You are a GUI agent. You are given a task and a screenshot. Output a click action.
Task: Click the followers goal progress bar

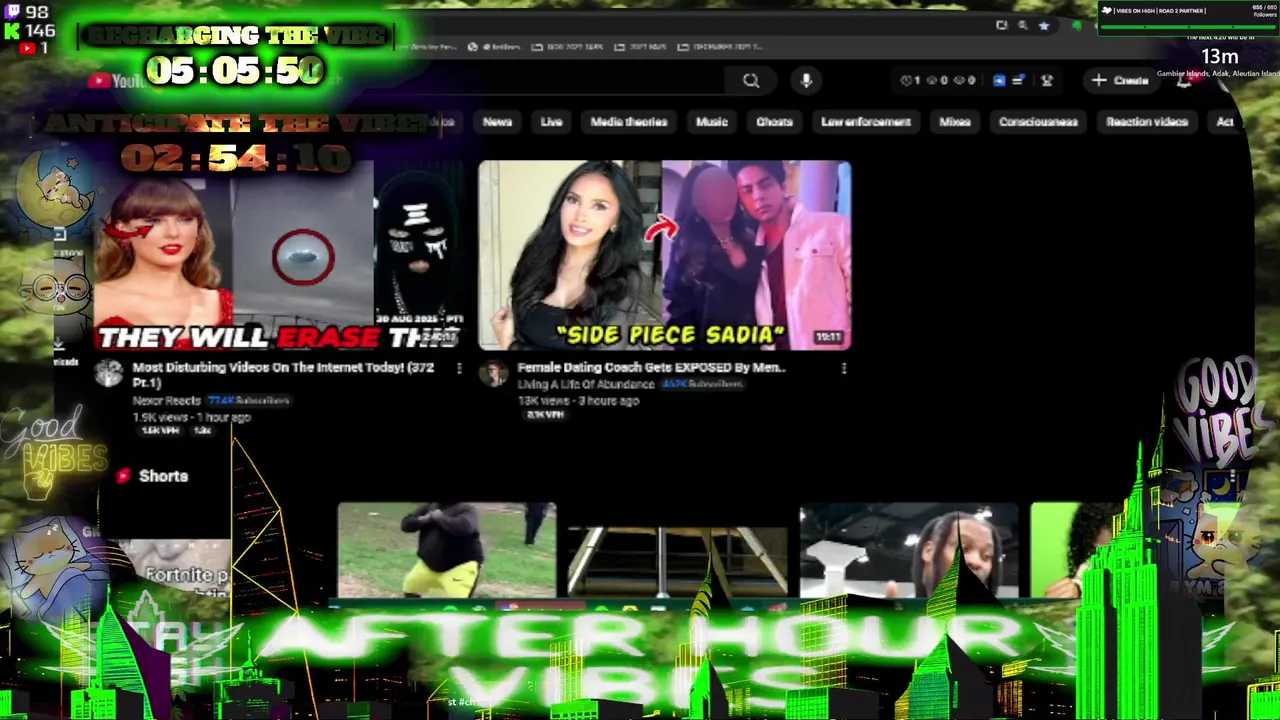pyautogui.click(x=1187, y=26)
